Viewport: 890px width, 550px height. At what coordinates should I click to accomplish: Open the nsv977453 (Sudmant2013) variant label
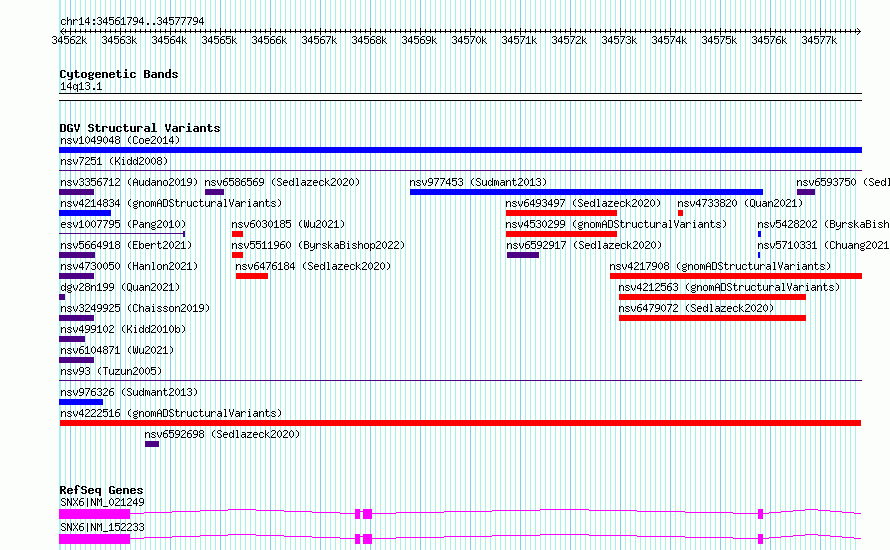478,182
